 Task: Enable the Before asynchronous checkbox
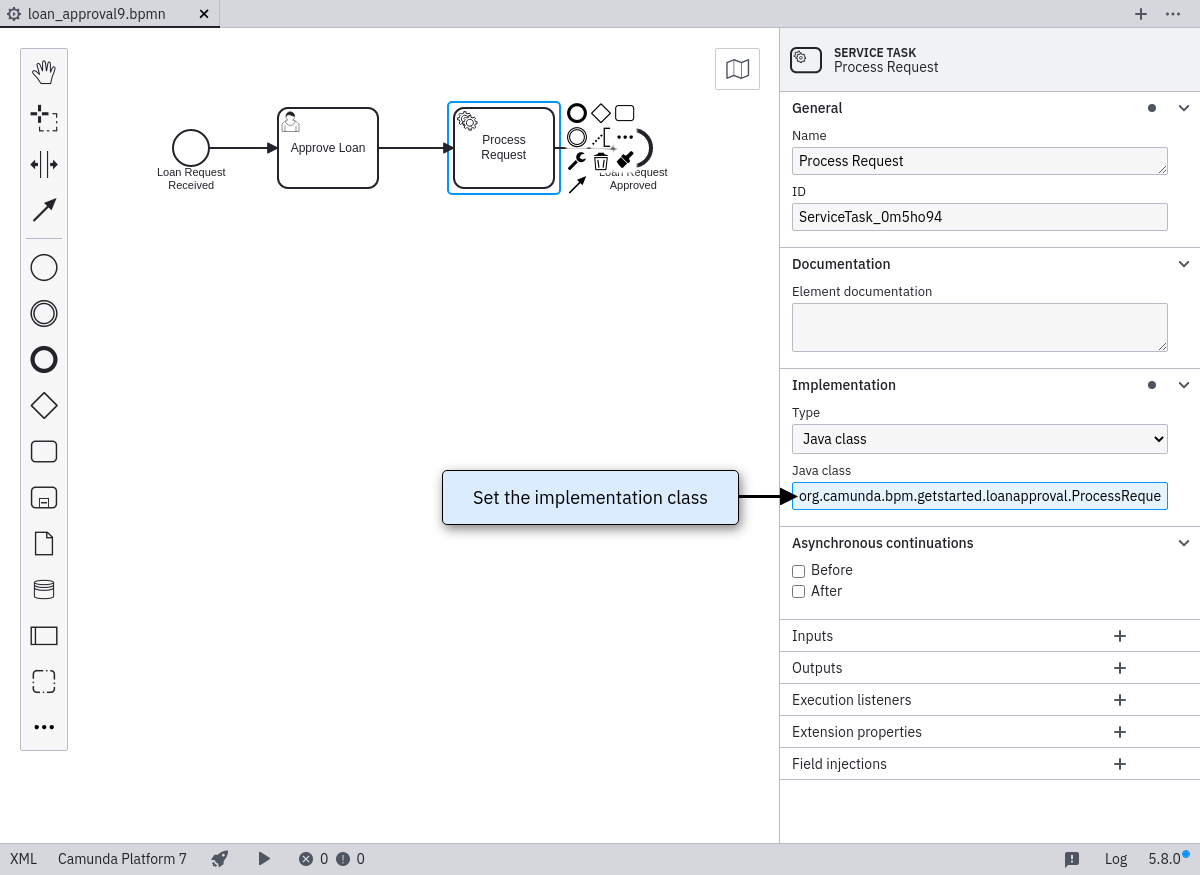pyautogui.click(x=798, y=571)
